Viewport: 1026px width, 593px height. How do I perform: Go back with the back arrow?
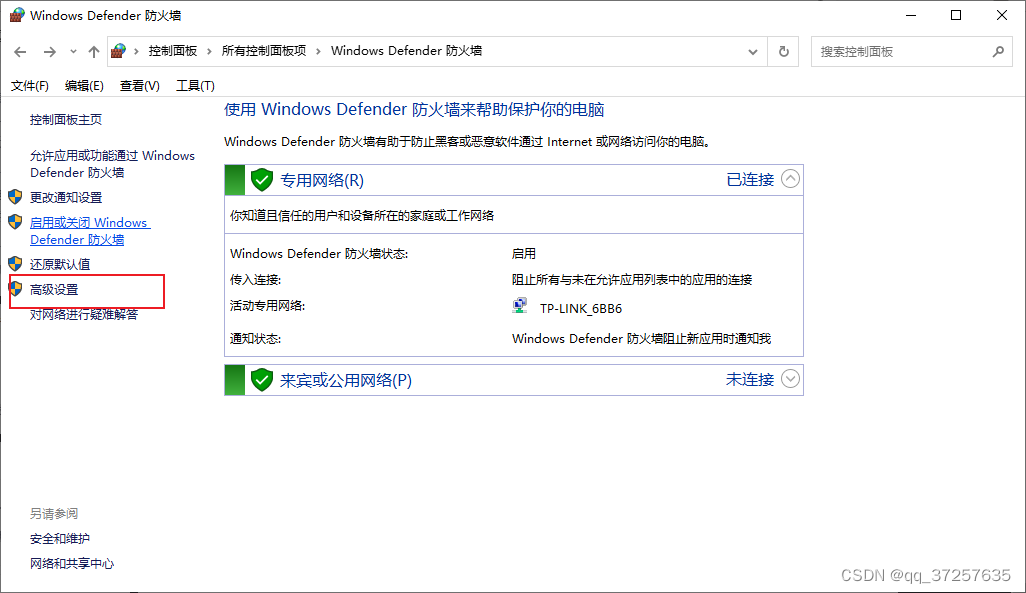pyautogui.click(x=20, y=52)
